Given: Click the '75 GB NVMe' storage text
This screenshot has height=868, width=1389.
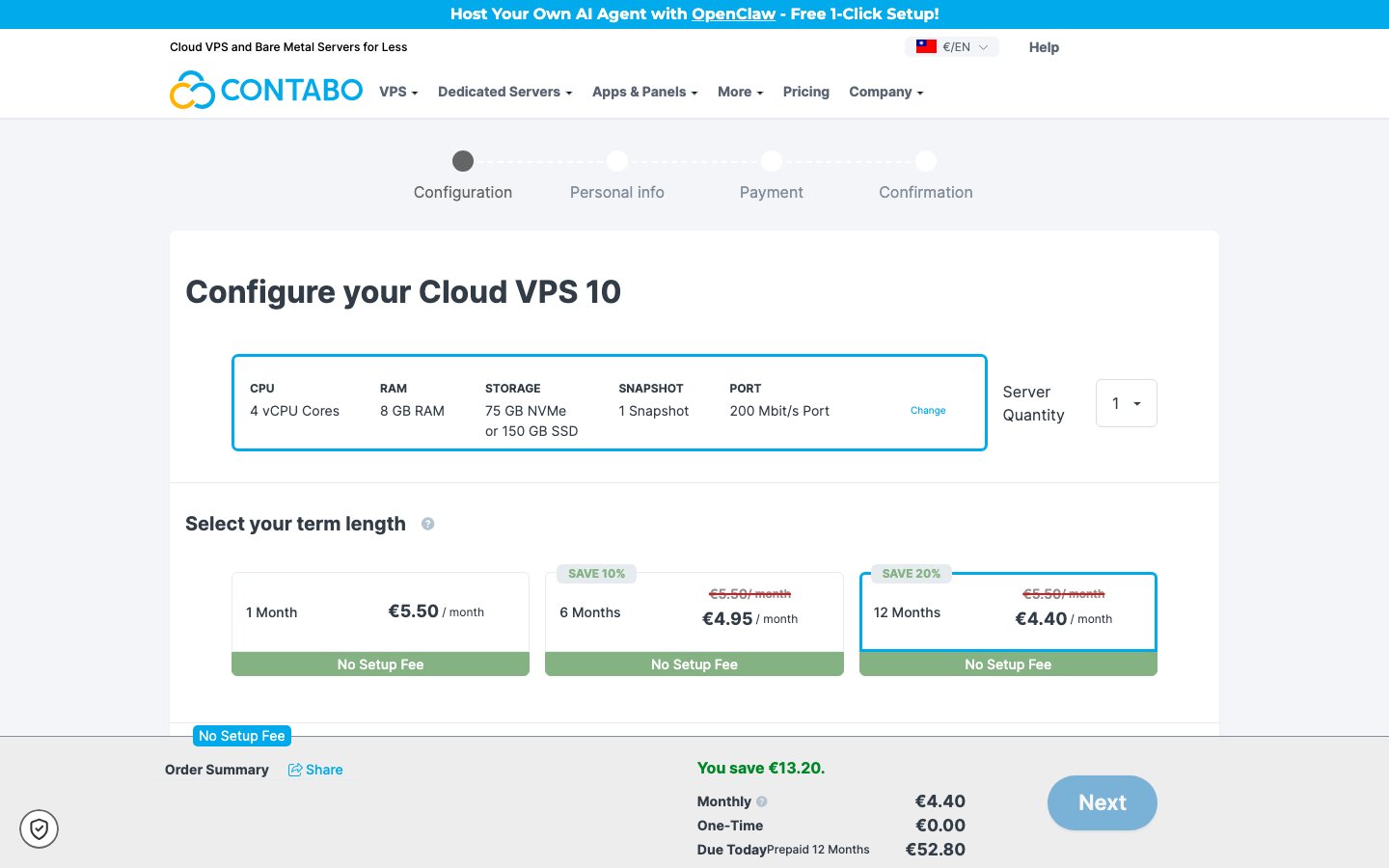Looking at the screenshot, I should [526, 411].
